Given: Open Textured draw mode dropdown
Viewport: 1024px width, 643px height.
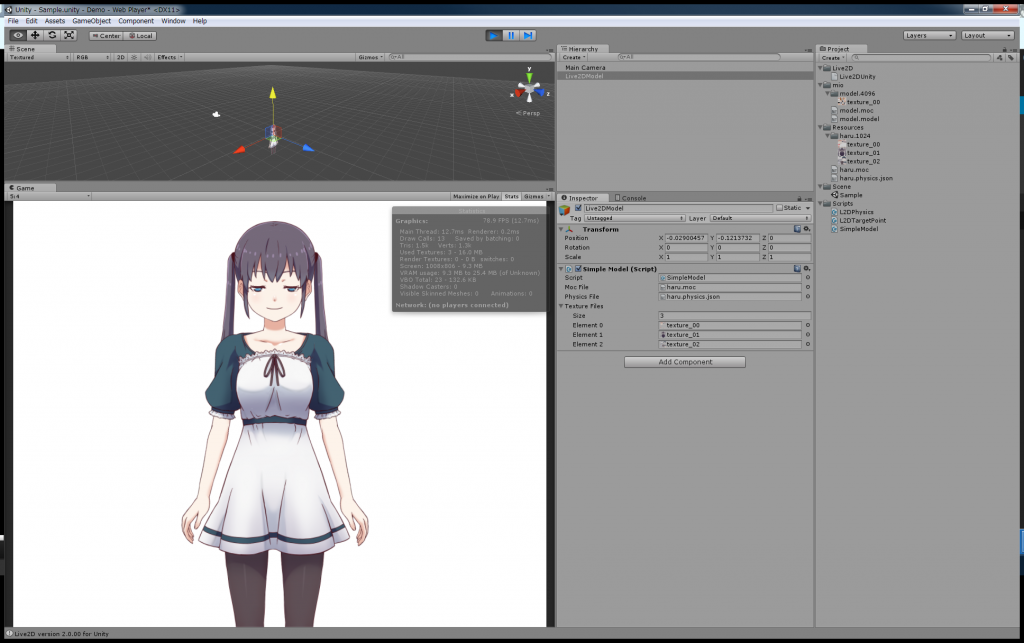Looking at the screenshot, I should 39,57.
